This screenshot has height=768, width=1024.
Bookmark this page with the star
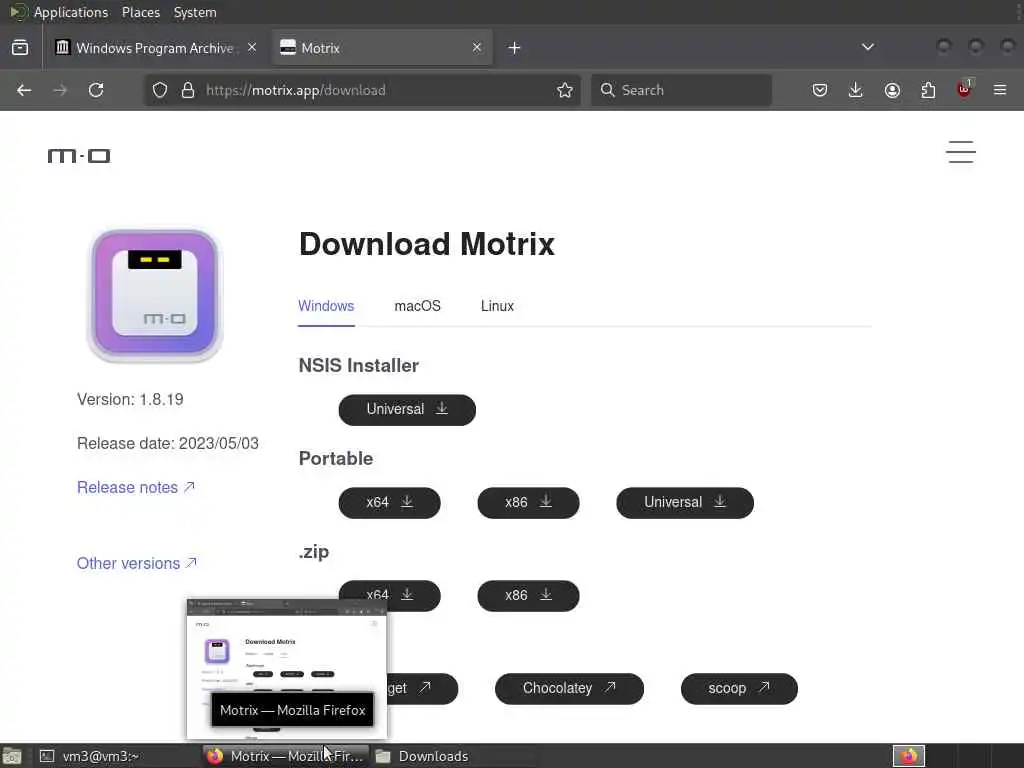pyautogui.click(x=565, y=90)
